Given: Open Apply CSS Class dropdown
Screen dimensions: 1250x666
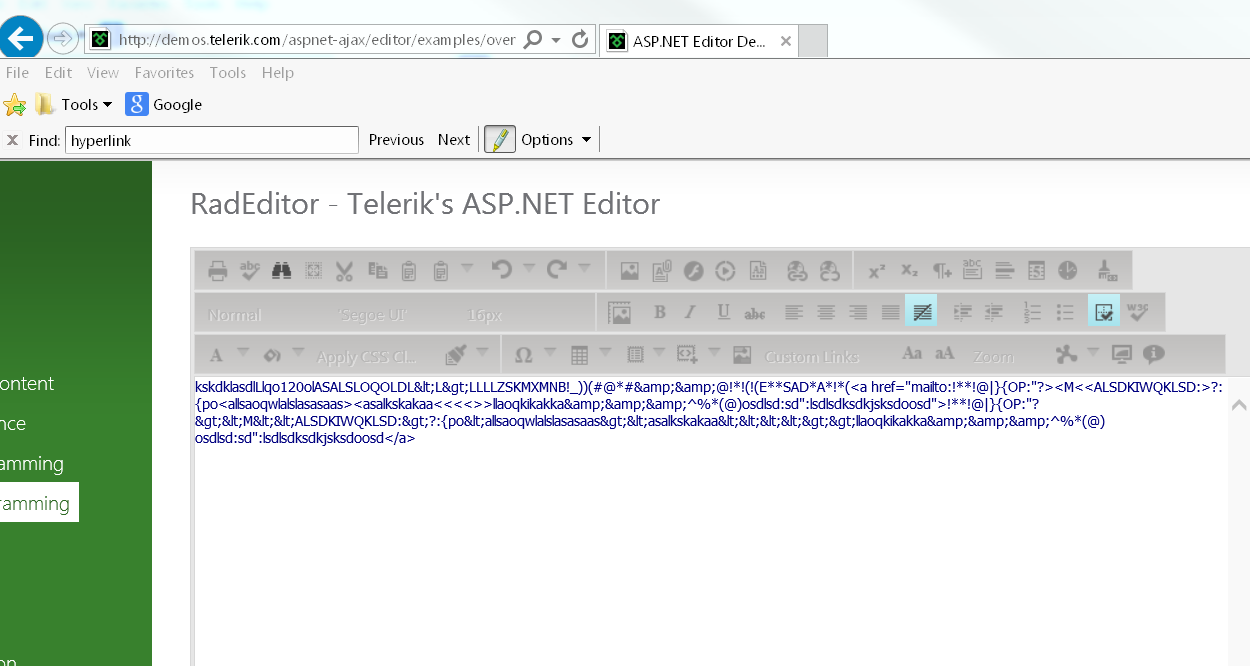Looking at the screenshot, I should pos(367,356).
